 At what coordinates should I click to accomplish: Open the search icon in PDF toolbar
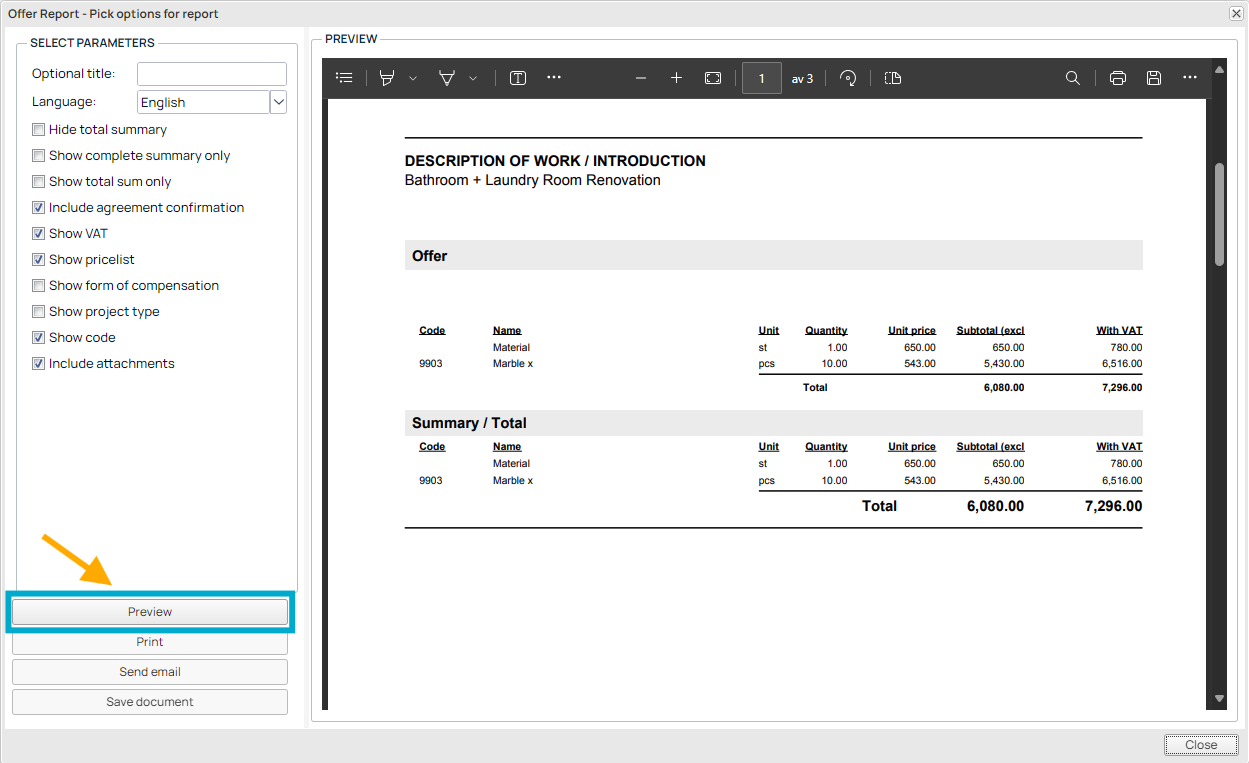coord(1073,78)
